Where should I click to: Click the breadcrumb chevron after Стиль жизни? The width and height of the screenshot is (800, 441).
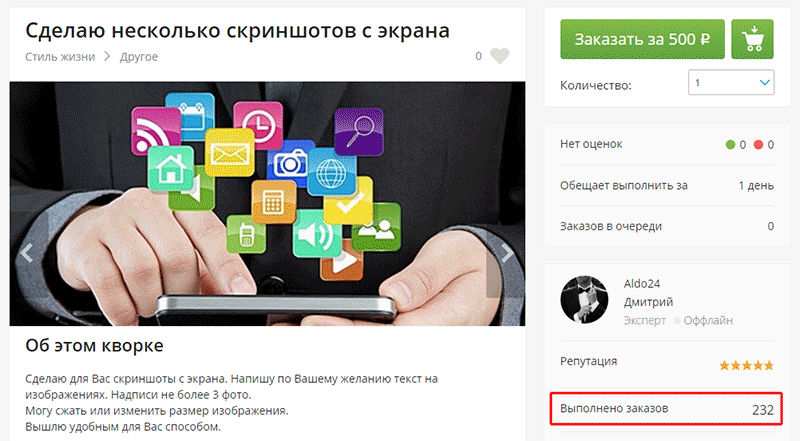(x=107, y=56)
